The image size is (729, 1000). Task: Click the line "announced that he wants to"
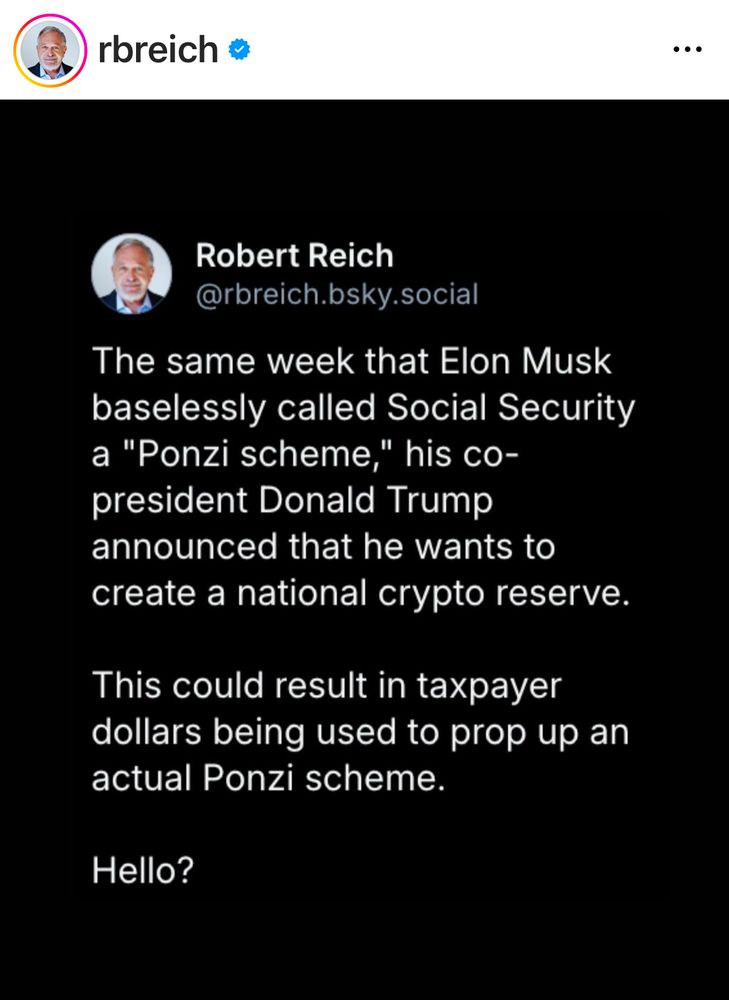(323, 547)
